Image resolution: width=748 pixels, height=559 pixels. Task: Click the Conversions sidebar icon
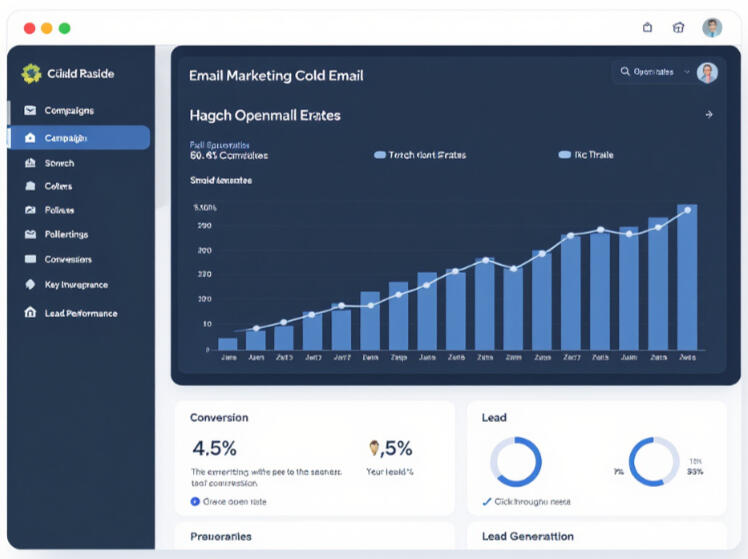pos(30,260)
